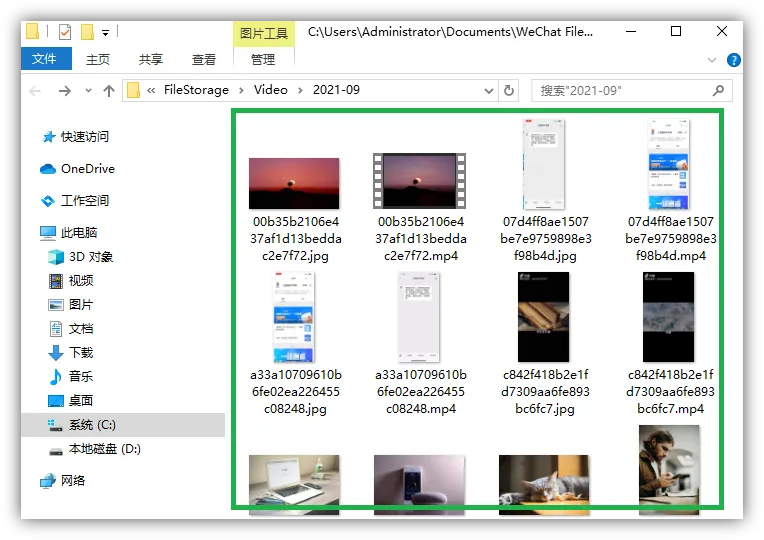Open the 下载 folder in sidebar
The image size is (764, 540).
(71, 353)
